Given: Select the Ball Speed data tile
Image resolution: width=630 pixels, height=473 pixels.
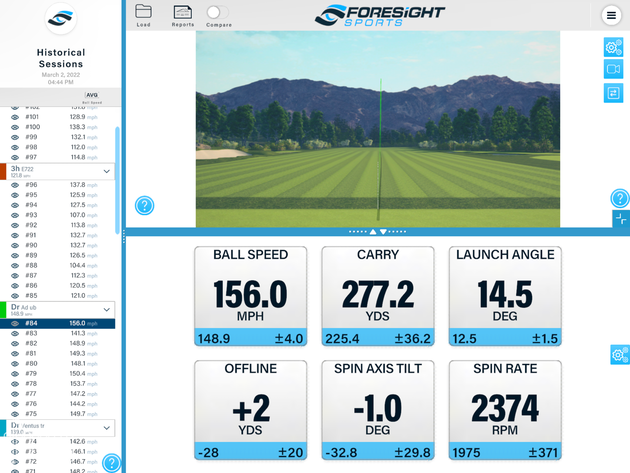Looking at the screenshot, I should (250, 294).
